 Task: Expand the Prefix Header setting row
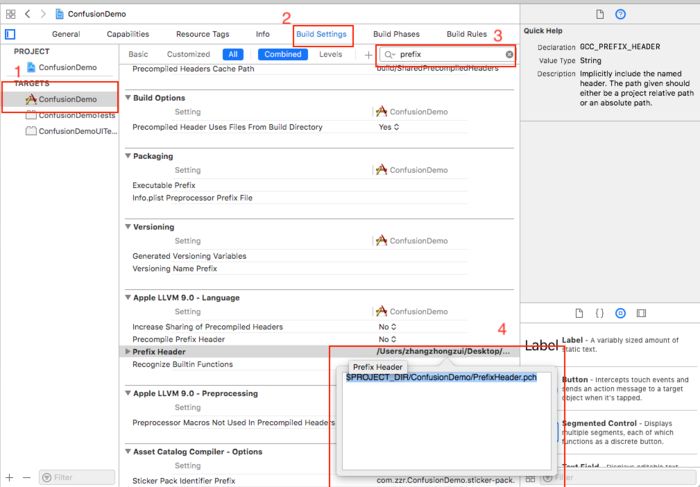(128, 352)
